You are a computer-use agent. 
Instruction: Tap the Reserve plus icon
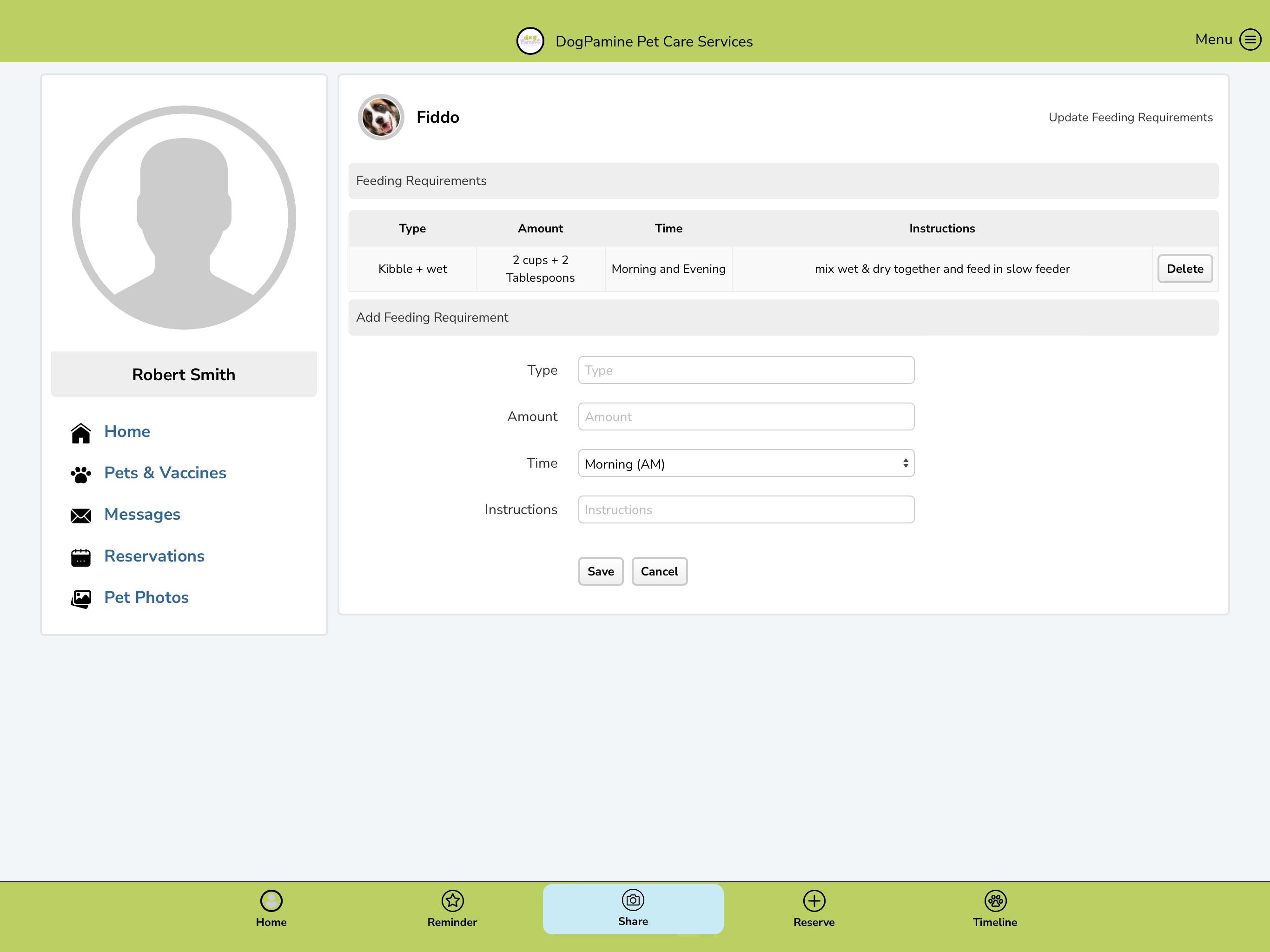(814, 900)
